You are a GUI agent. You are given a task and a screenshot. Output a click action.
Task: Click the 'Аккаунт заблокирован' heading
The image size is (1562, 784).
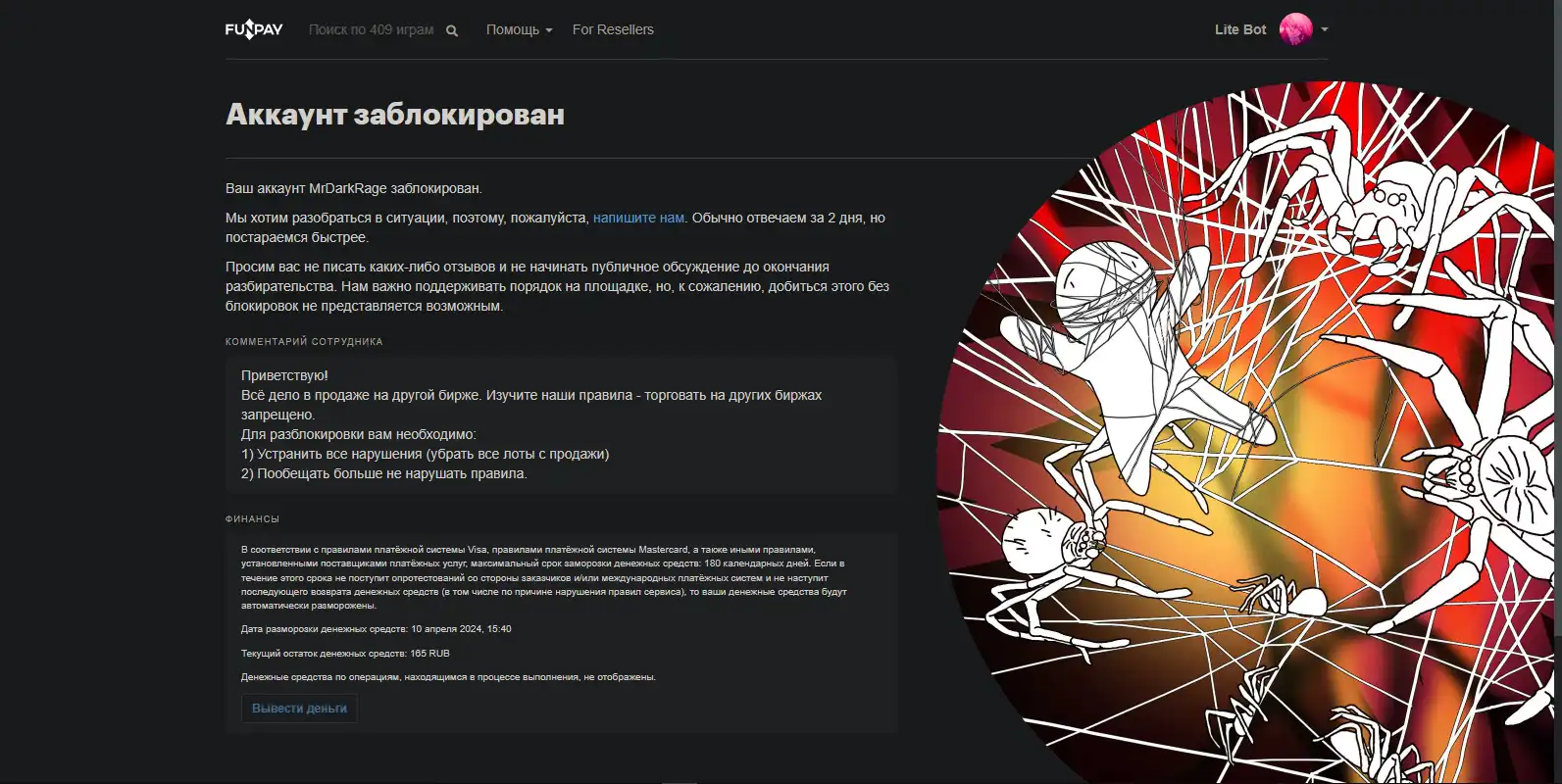click(395, 114)
